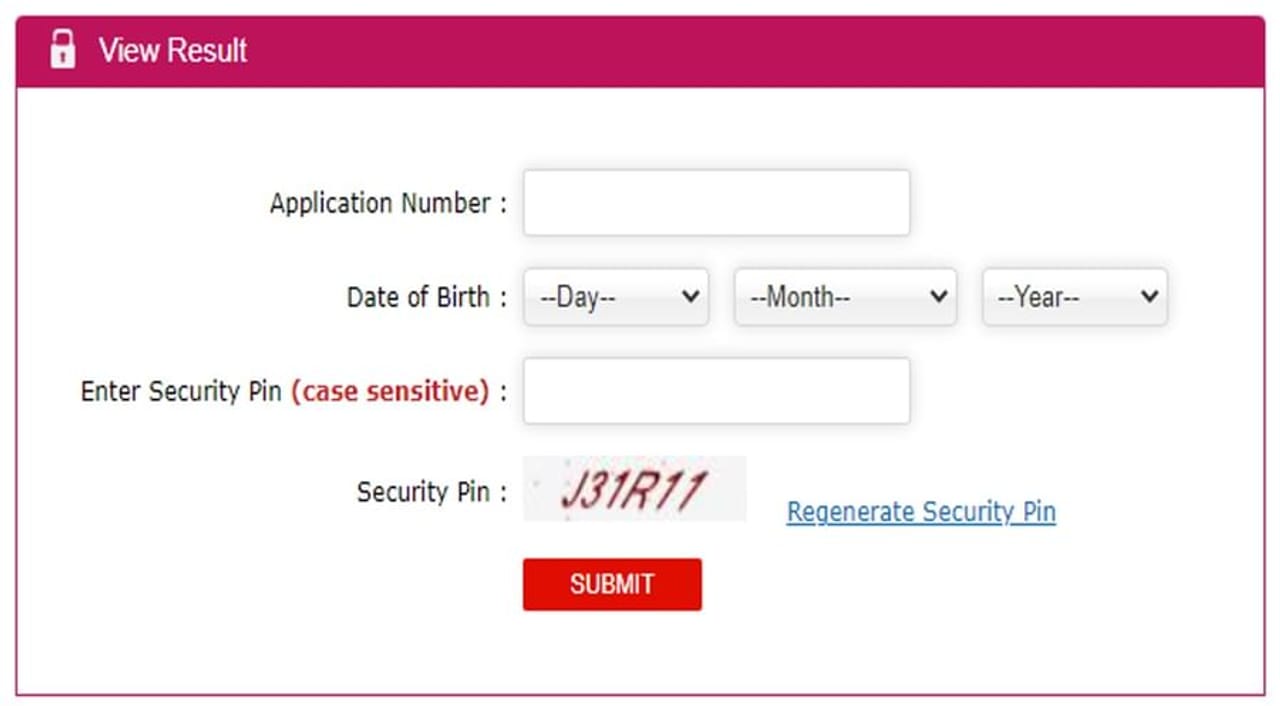Screen dimensions: 1280x720
Task: Click the J31R11 captcha image
Action: click(634, 489)
